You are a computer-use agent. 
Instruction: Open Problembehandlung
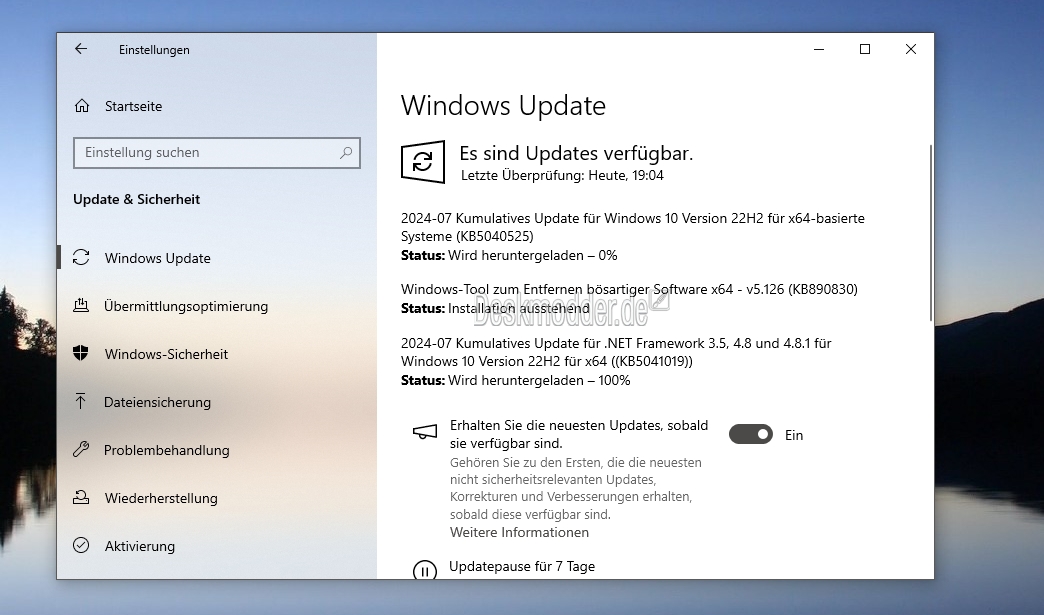coord(166,450)
